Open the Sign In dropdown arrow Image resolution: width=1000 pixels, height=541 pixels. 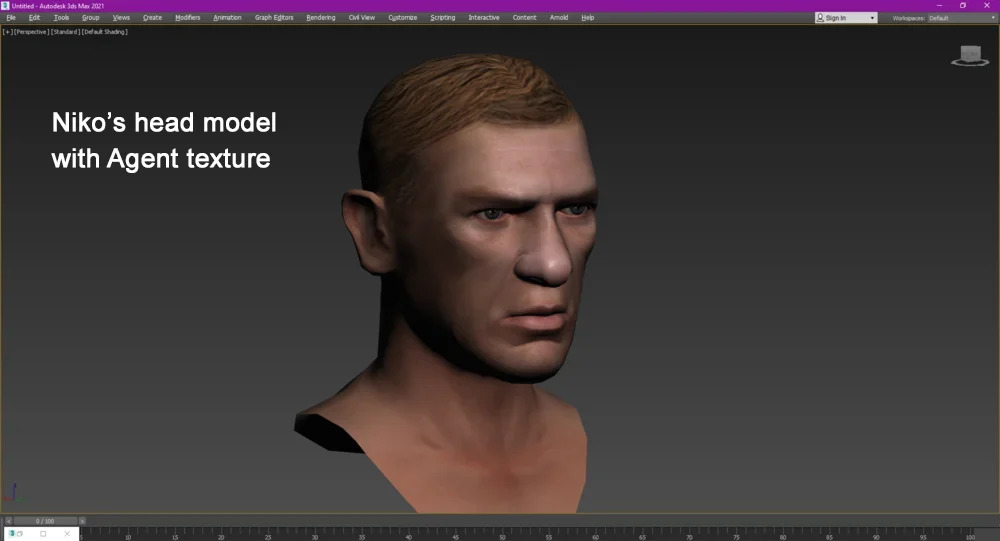(x=872, y=18)
